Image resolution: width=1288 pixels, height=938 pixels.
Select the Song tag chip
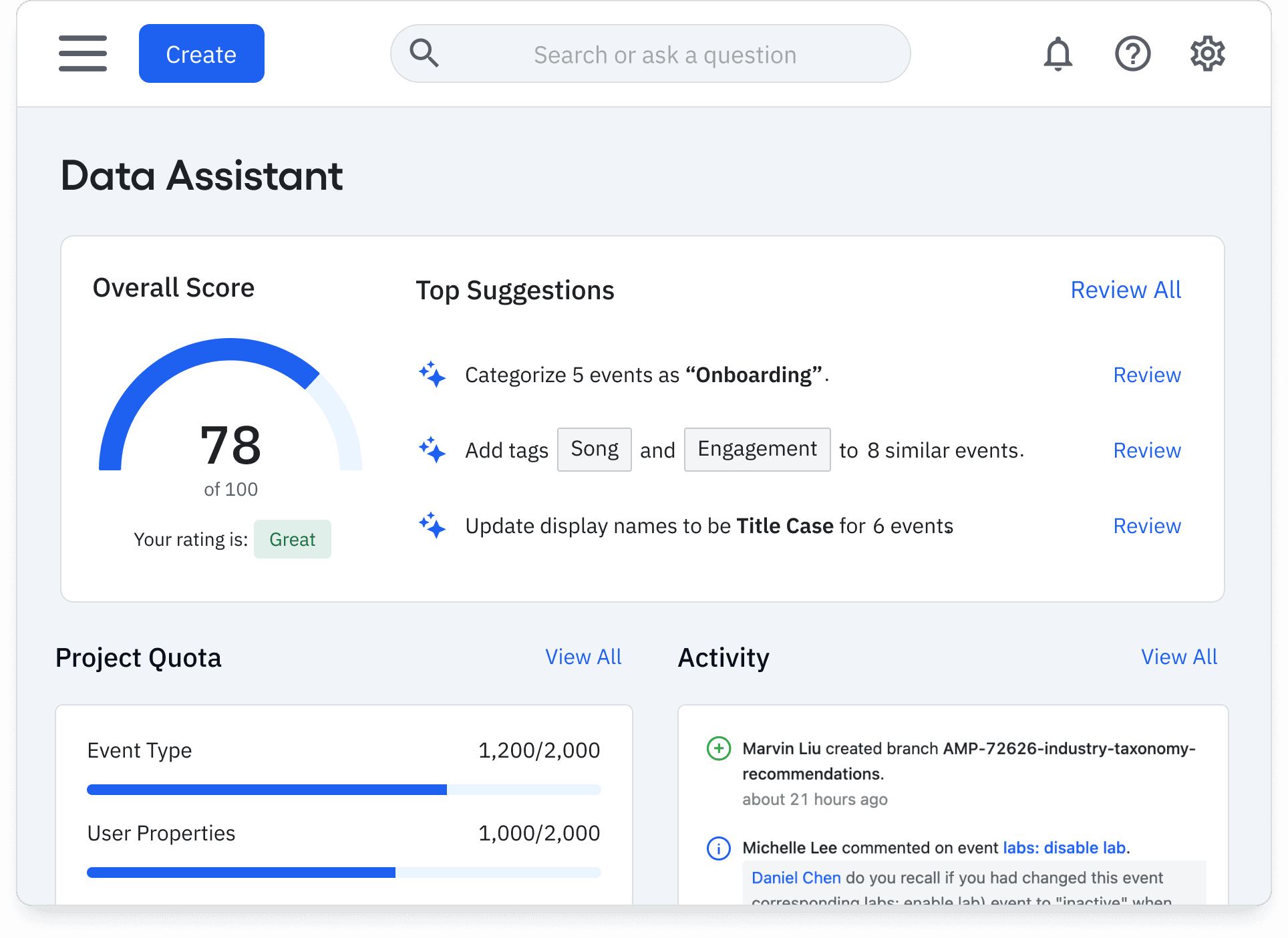[x=594, y=449]
